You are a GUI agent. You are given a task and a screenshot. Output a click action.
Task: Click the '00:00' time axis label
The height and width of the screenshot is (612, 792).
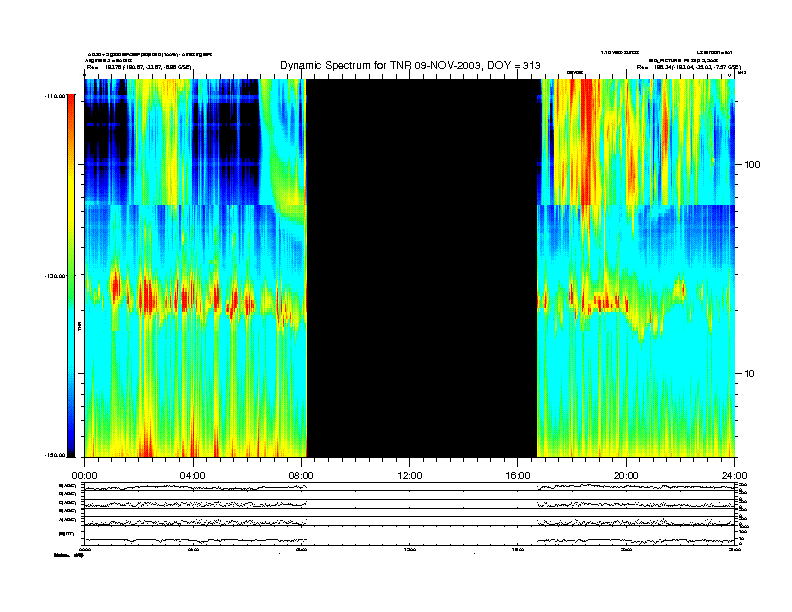[84, 476]
